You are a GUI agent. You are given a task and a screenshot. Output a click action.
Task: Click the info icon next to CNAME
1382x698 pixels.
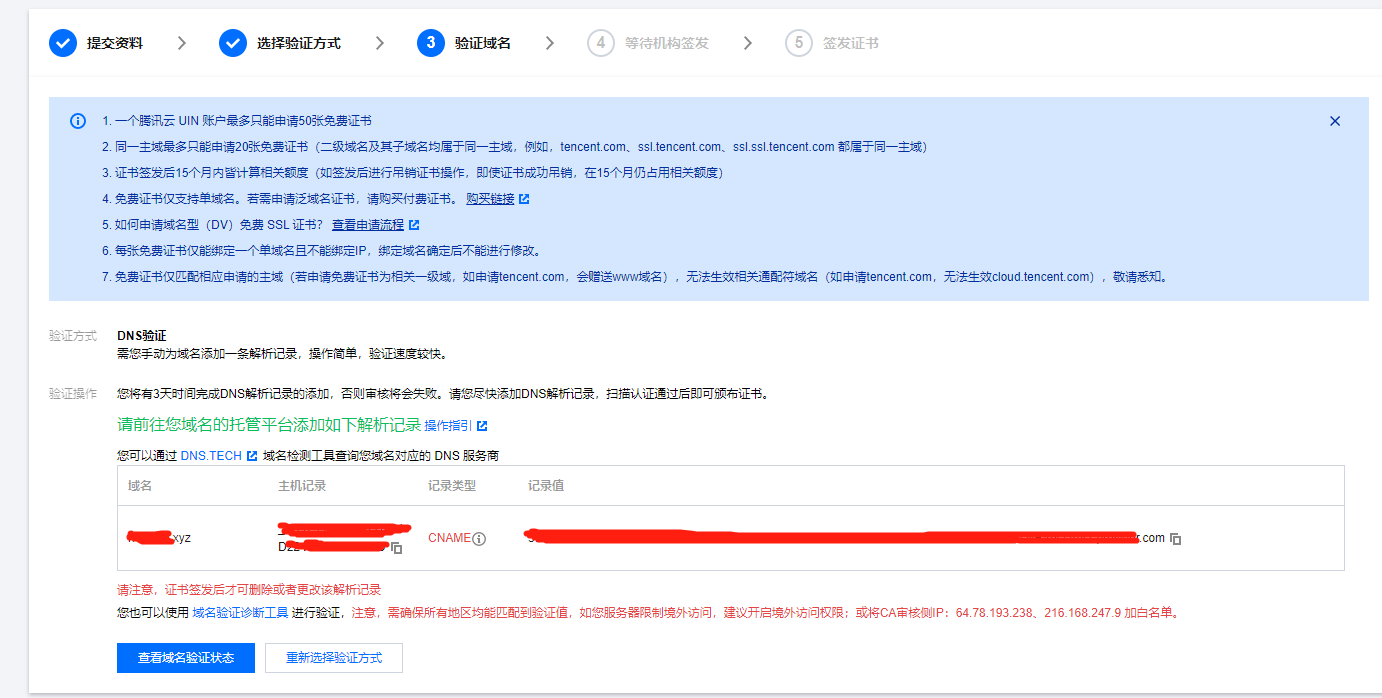tap(479, 539)
